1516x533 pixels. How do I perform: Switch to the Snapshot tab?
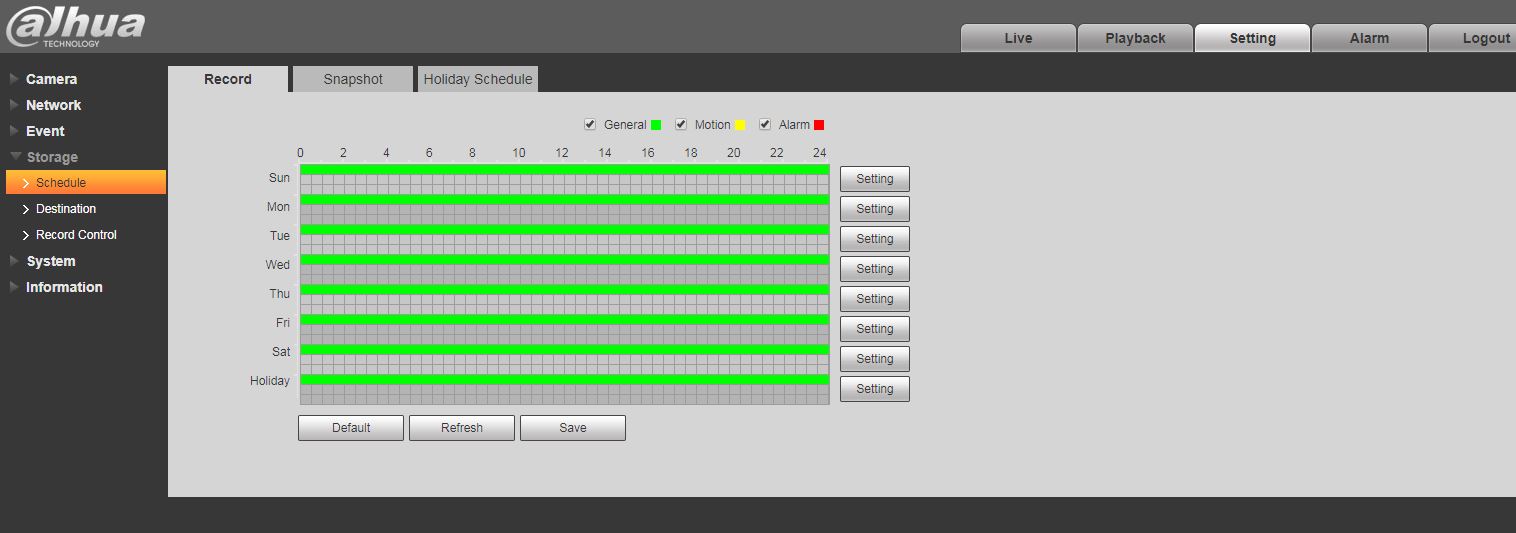[353, 79]
